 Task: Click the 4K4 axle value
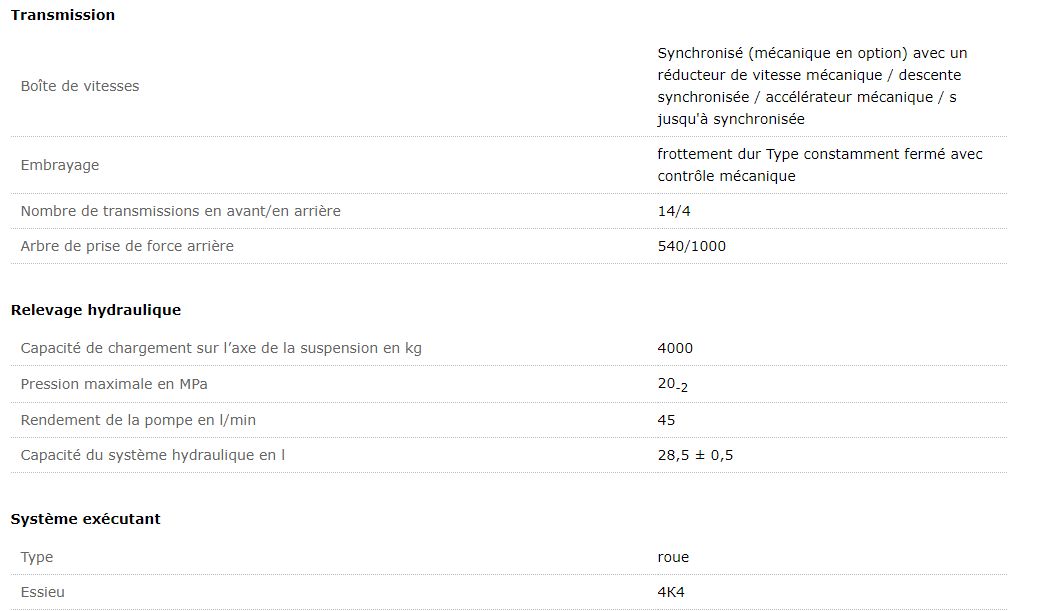[671, 592]
